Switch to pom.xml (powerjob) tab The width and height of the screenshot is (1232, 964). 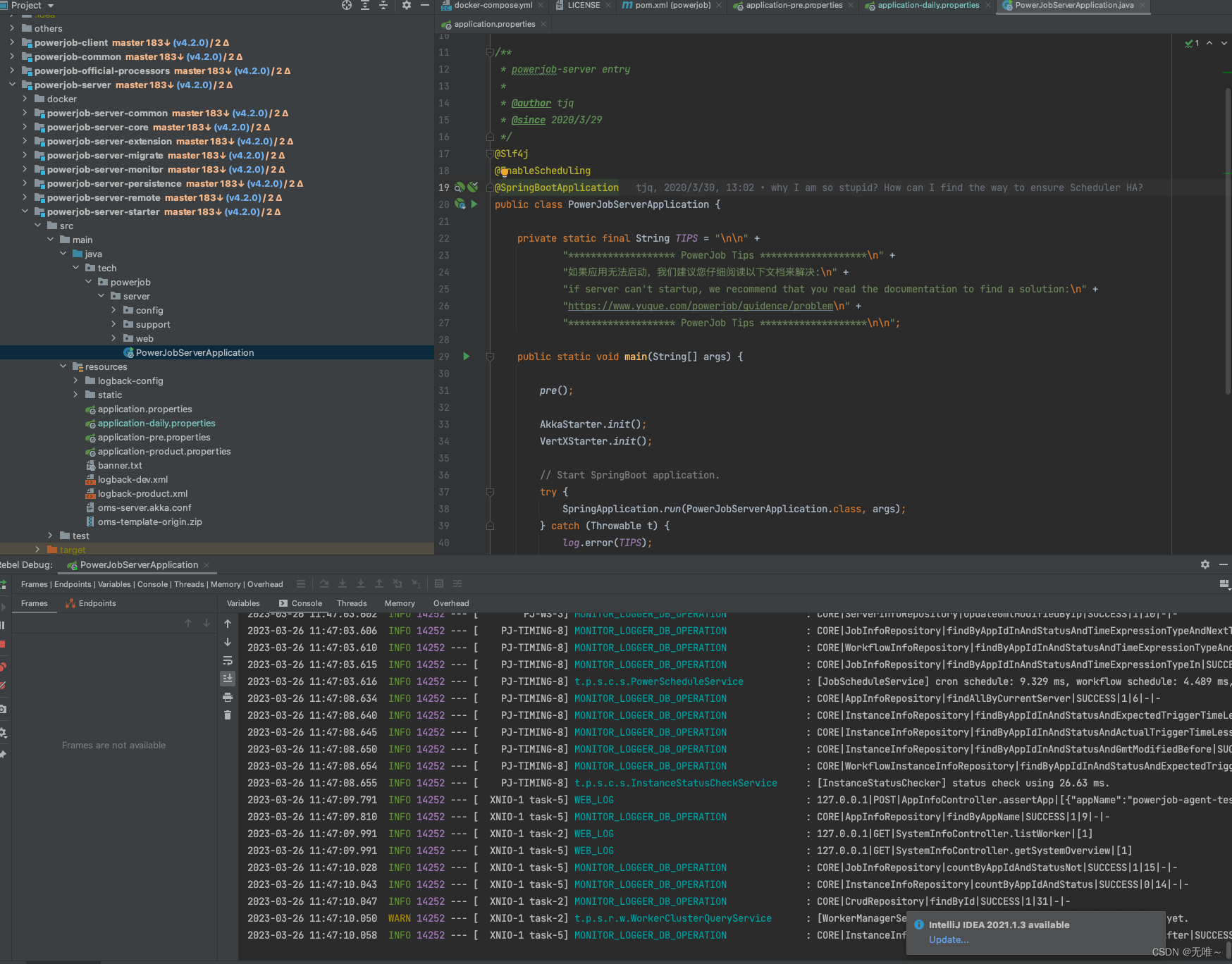(673, 6)
